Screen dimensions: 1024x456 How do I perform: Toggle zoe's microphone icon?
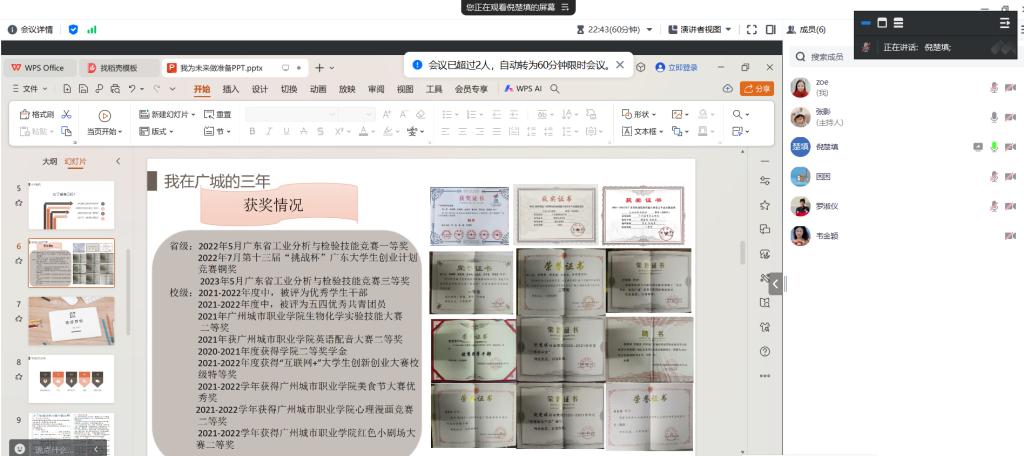(994, 88)
